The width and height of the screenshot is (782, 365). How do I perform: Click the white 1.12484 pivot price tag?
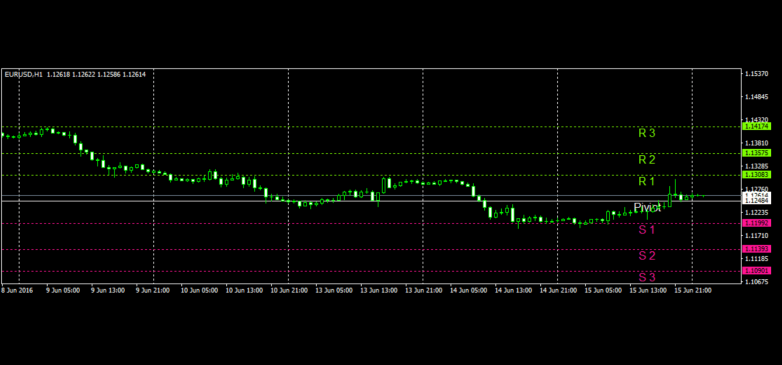click(x=757, y=200)
